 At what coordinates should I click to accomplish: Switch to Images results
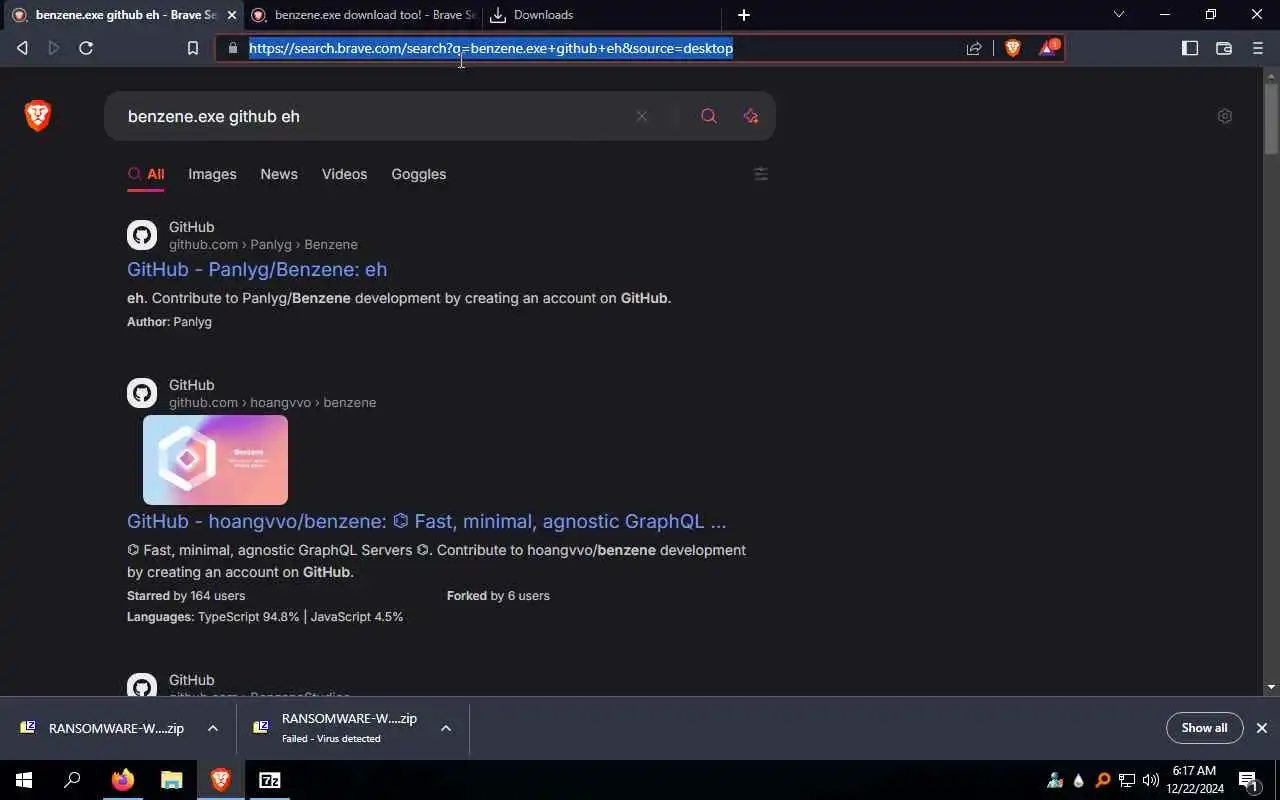click(x=212, y=174)
